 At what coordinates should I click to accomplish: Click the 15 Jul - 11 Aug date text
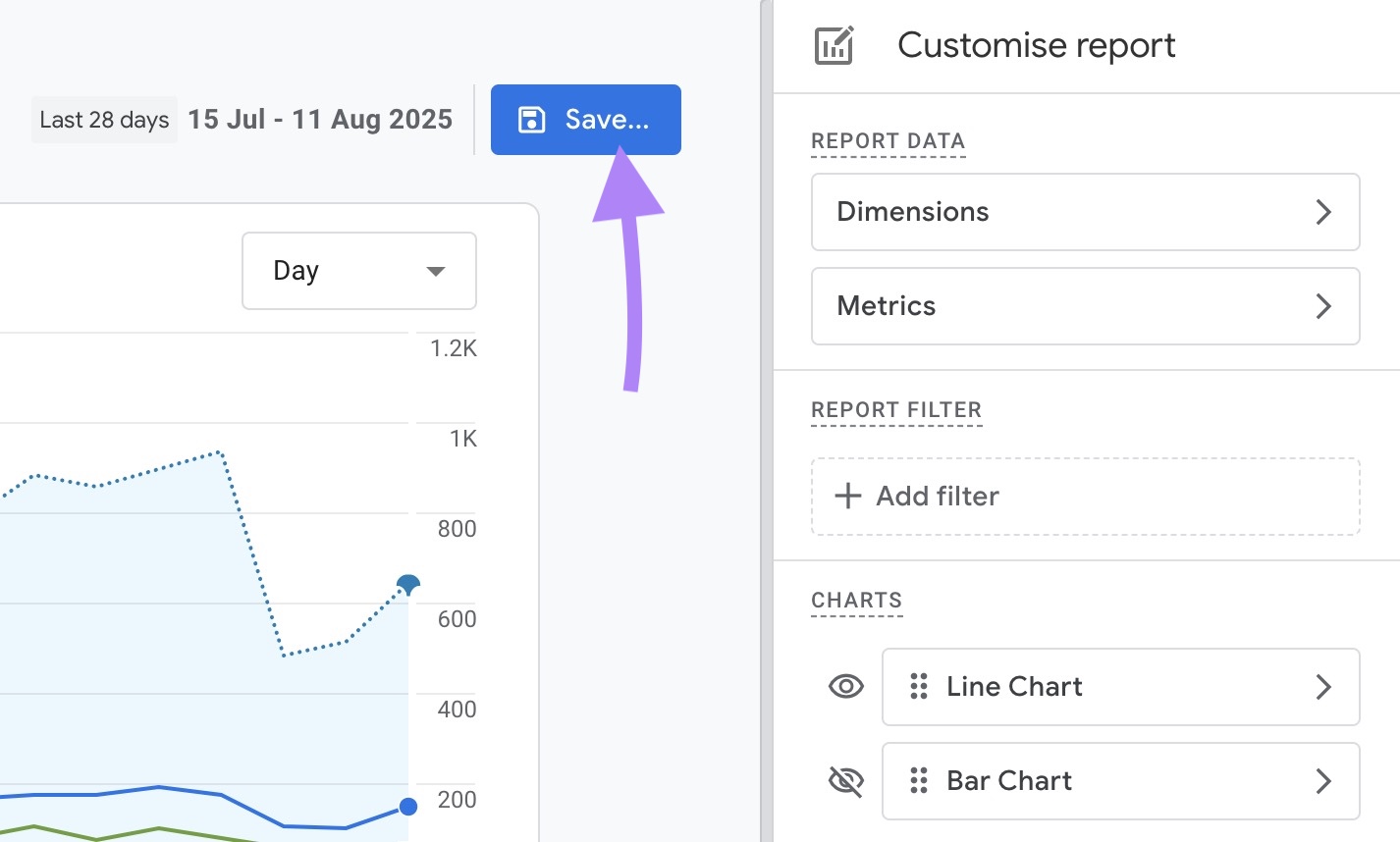click(x=320, y=119)
